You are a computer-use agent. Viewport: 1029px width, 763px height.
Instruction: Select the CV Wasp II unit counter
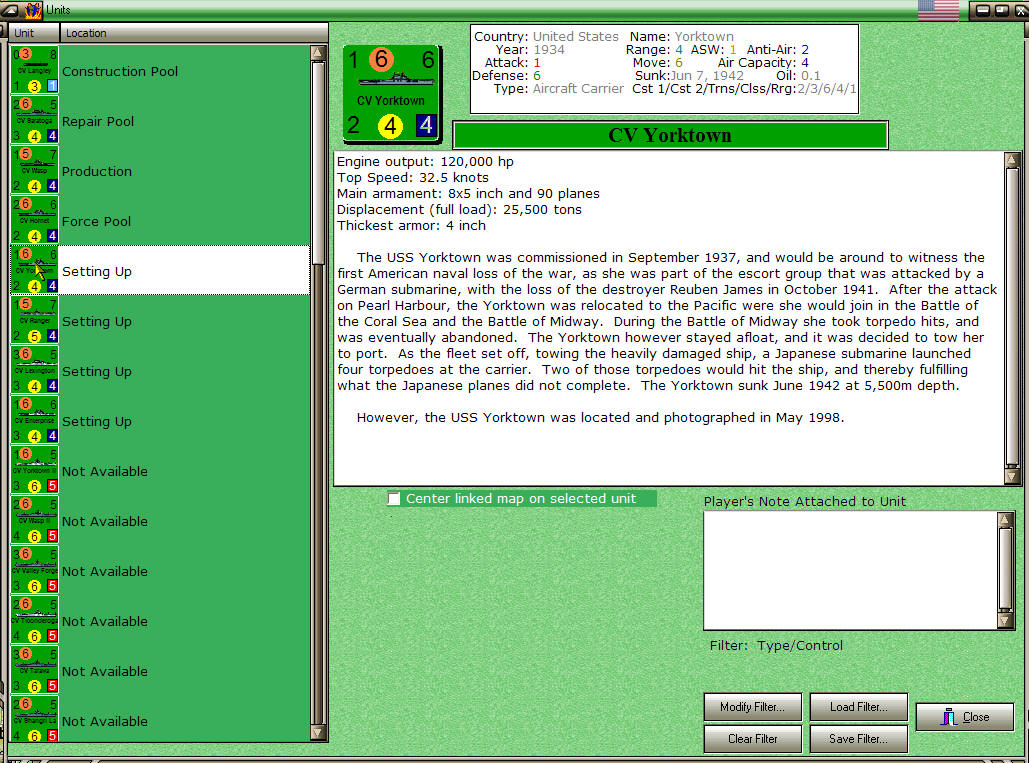click(x=34, y=520)
